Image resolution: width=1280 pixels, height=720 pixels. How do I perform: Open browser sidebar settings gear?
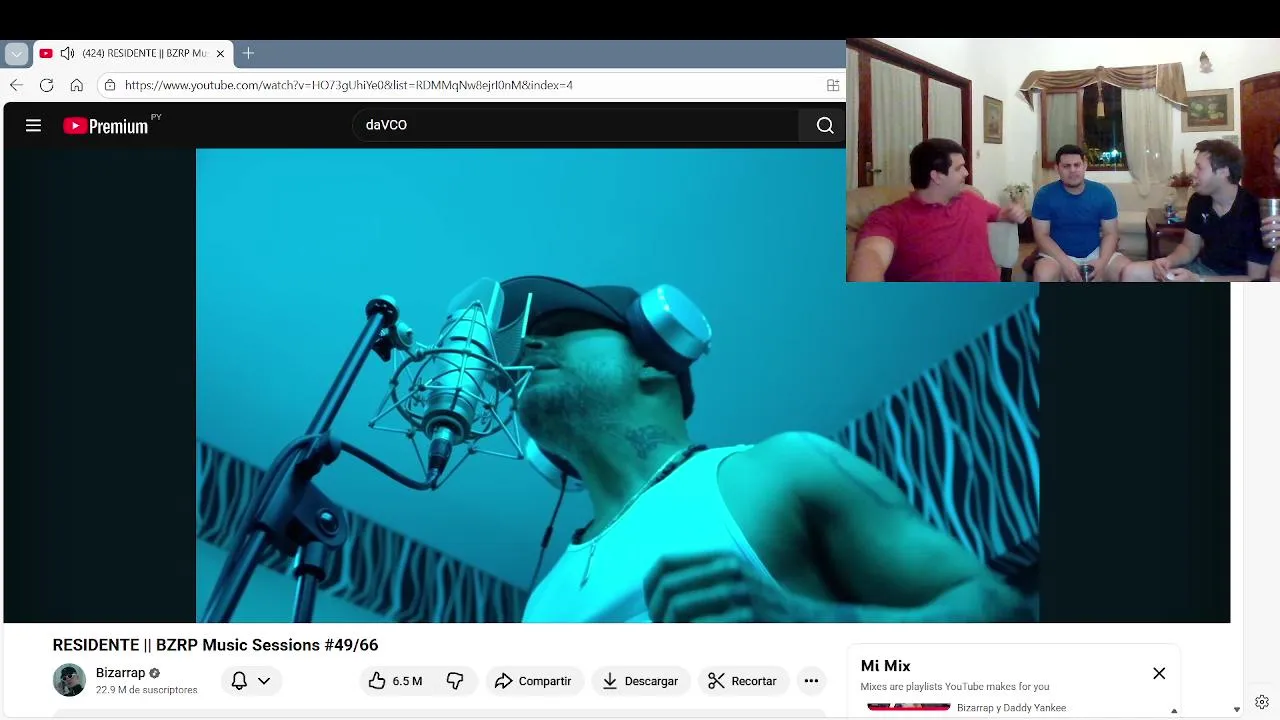[x=1262, y=702]
